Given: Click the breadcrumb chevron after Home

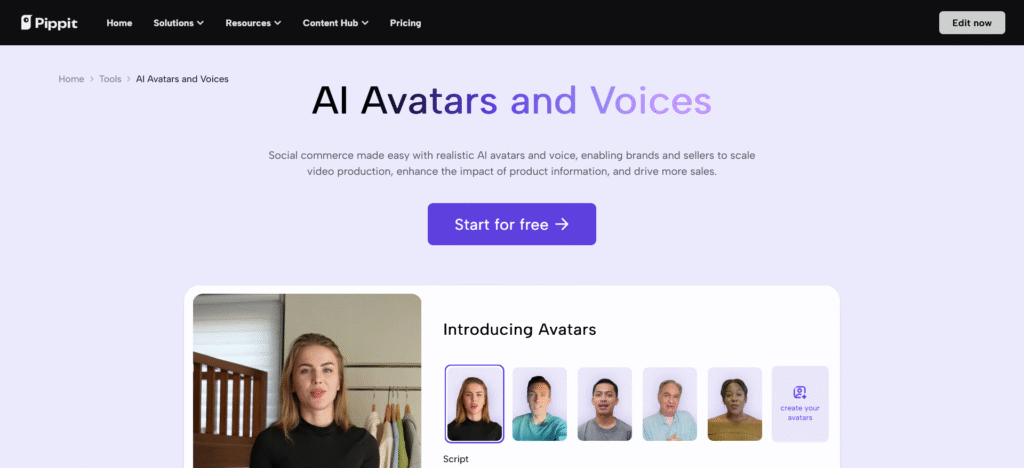Looking at the screenshot, I should point(92,79).
